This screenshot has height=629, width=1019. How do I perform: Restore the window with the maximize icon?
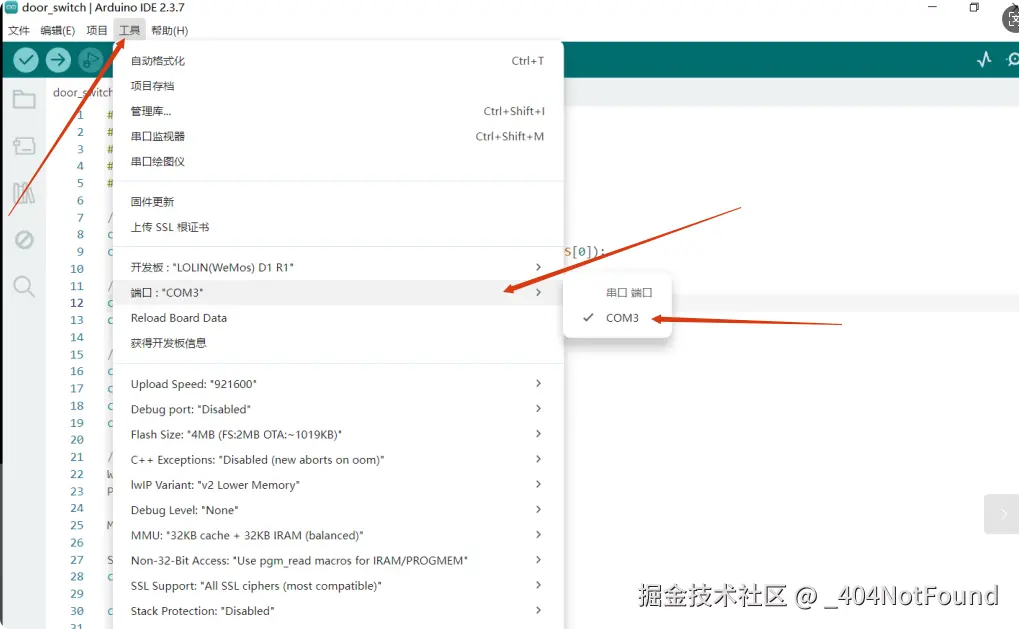coord(974,8)
